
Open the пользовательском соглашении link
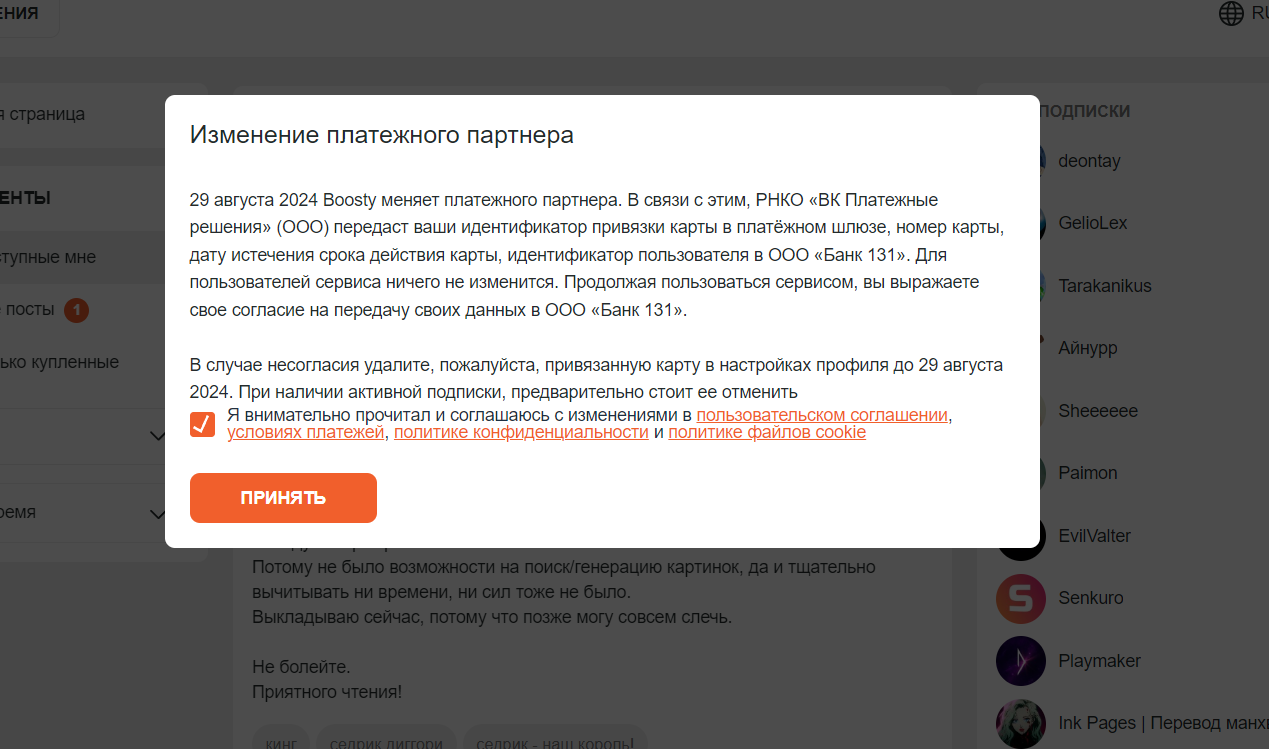(x=822, y=415)
